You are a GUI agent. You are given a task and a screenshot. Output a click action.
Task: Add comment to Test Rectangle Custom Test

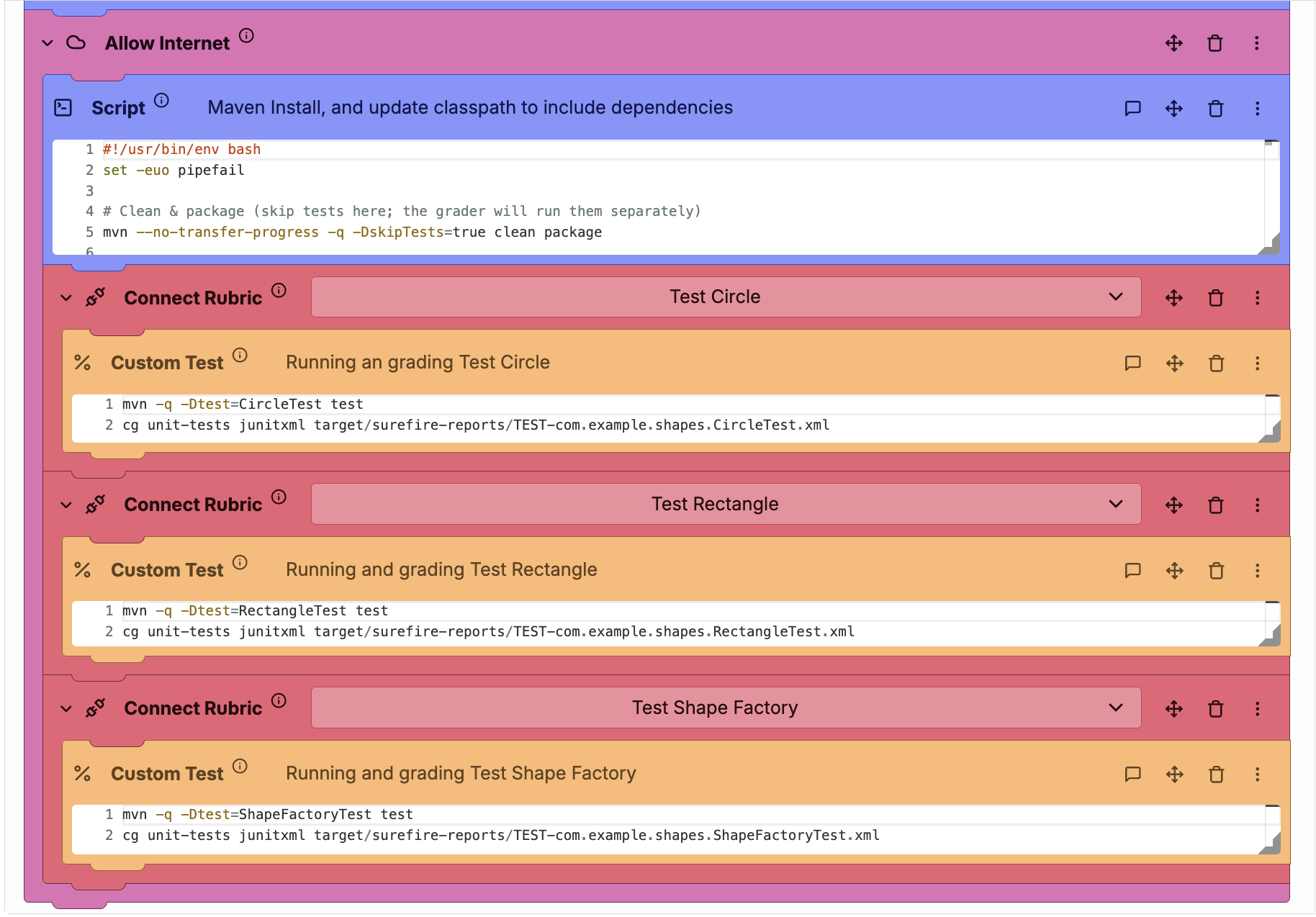[x=1132, y=571]
